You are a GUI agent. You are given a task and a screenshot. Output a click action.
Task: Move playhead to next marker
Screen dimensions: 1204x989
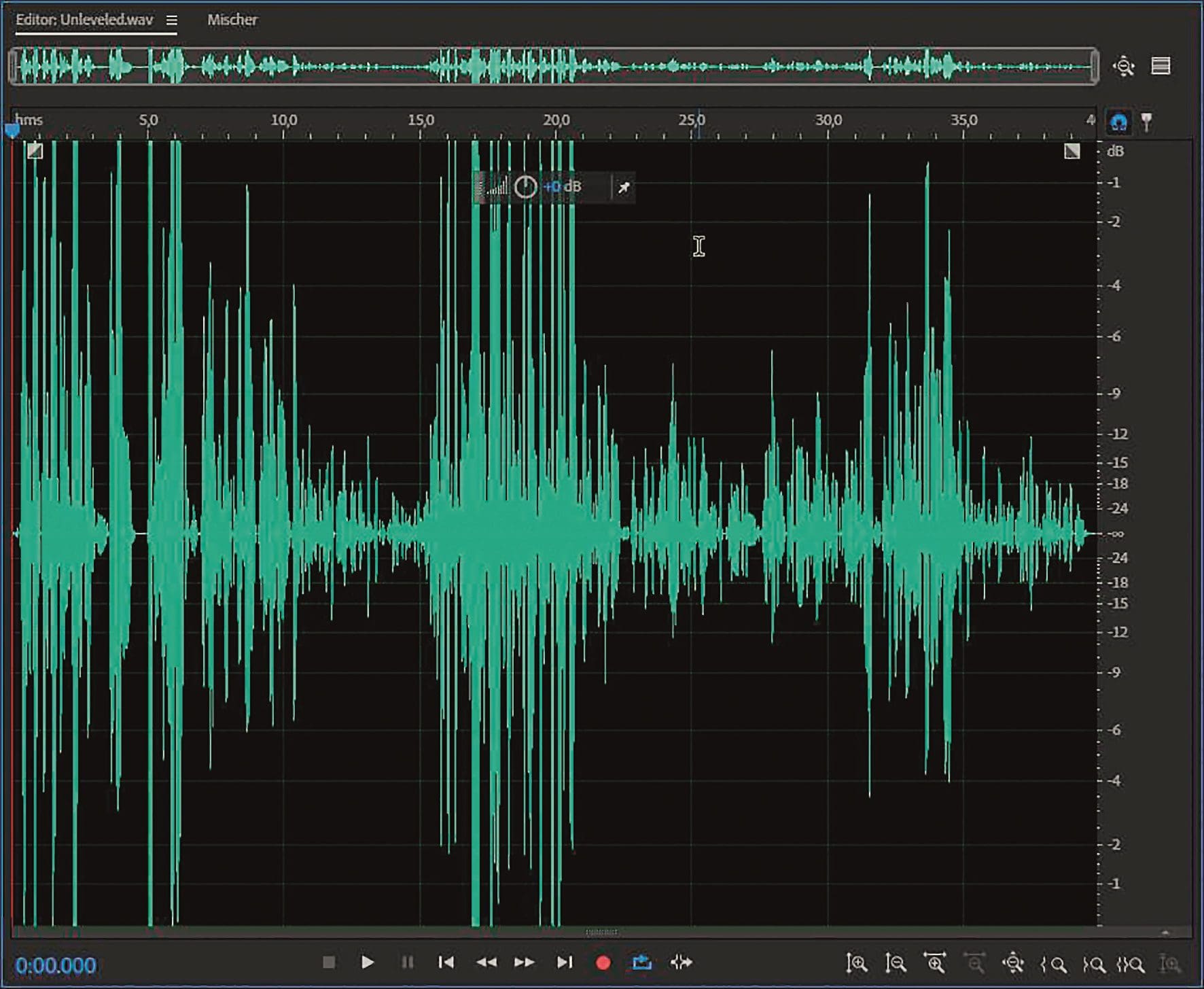coord(564,962)
